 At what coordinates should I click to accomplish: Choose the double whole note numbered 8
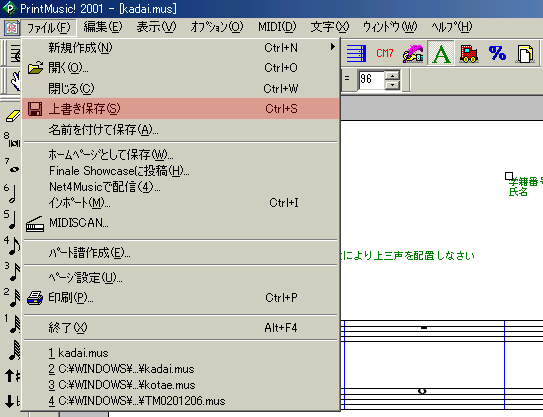[x=12, y=141]
